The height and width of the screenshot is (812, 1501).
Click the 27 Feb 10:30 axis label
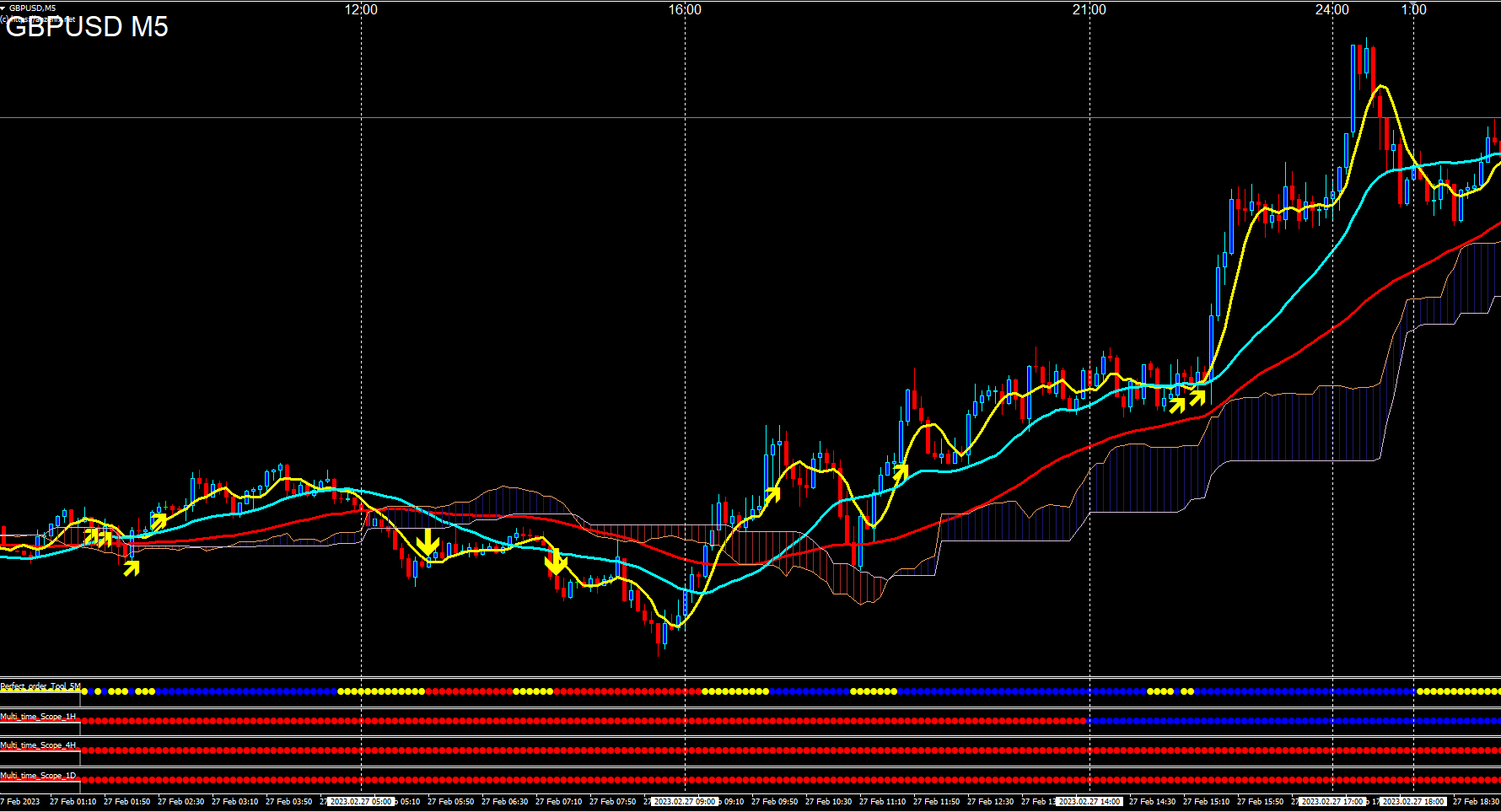tap(828, 802)
